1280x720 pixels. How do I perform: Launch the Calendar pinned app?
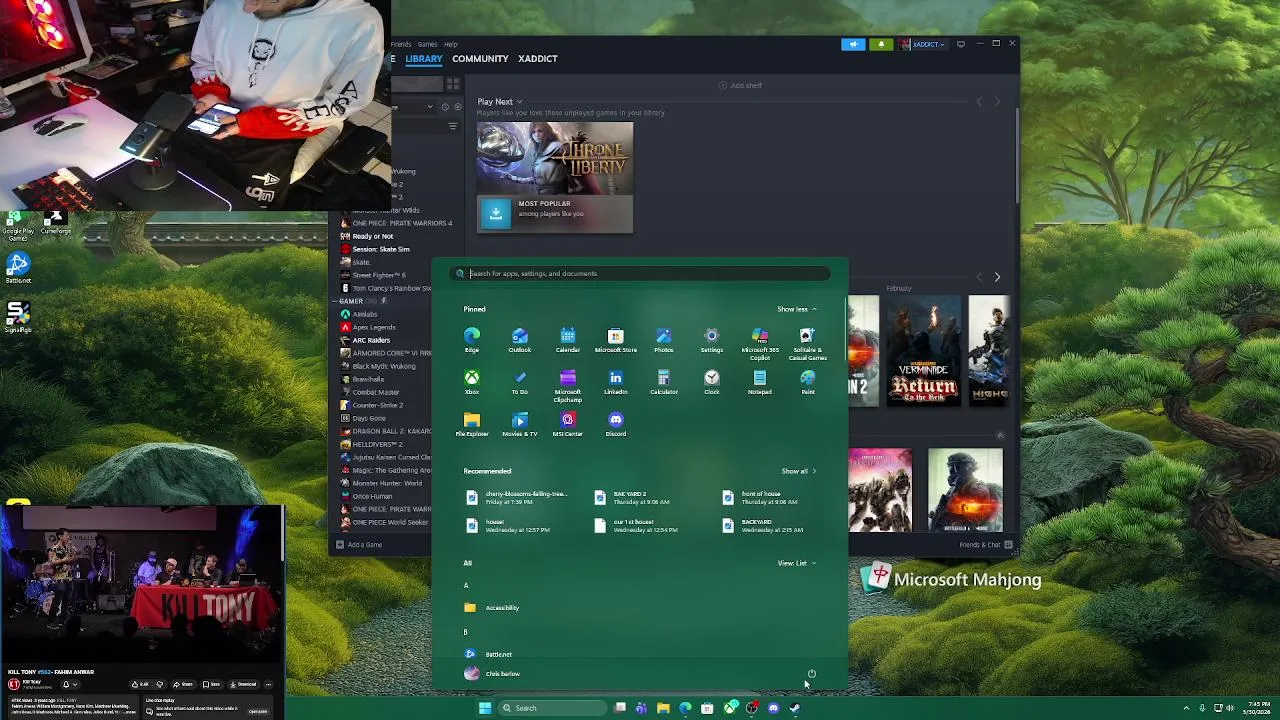pos(568,340)
